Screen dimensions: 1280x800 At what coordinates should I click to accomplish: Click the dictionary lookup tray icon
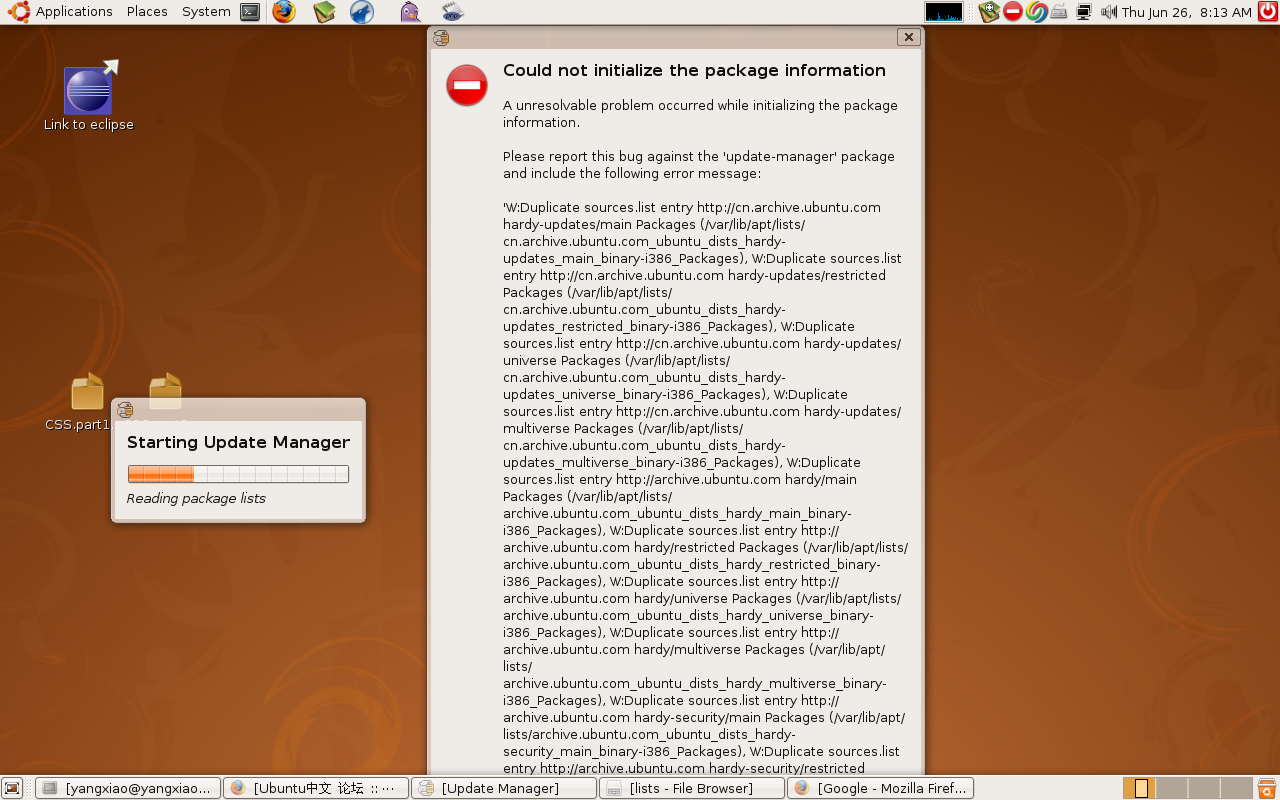(x=989, y=12)
